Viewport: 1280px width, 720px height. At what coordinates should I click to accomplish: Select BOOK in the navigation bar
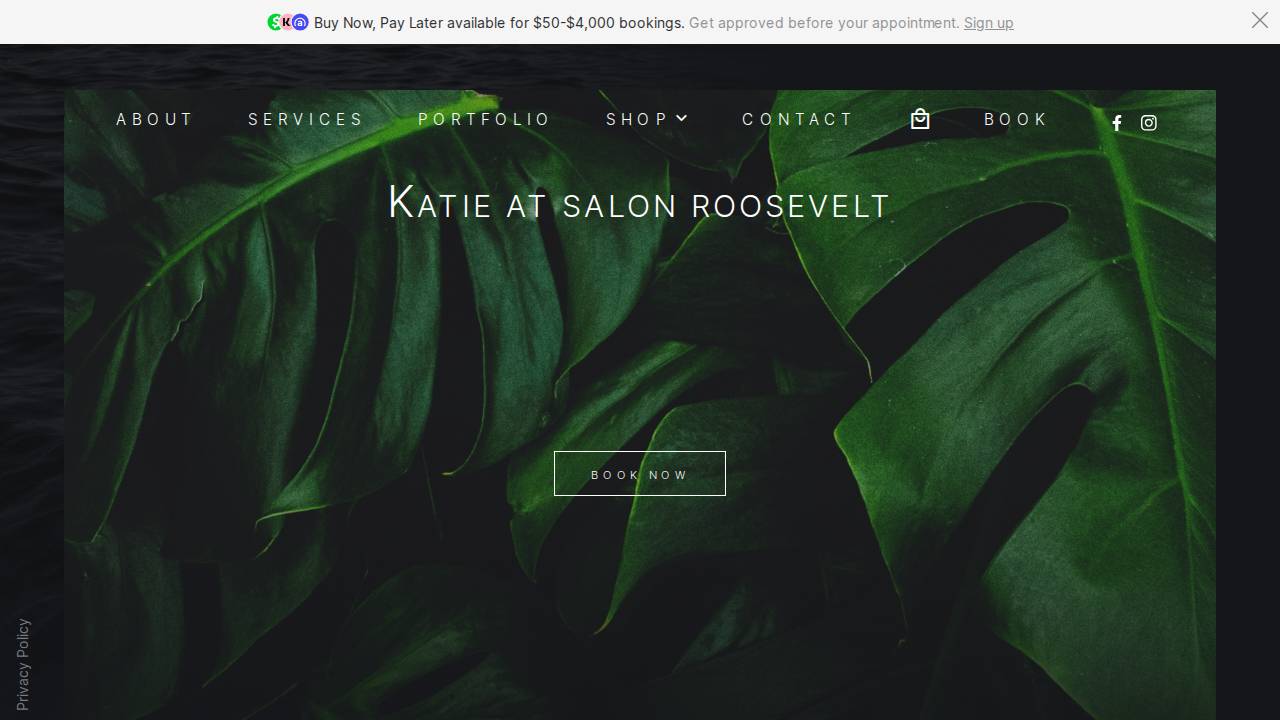[1016, 119]
